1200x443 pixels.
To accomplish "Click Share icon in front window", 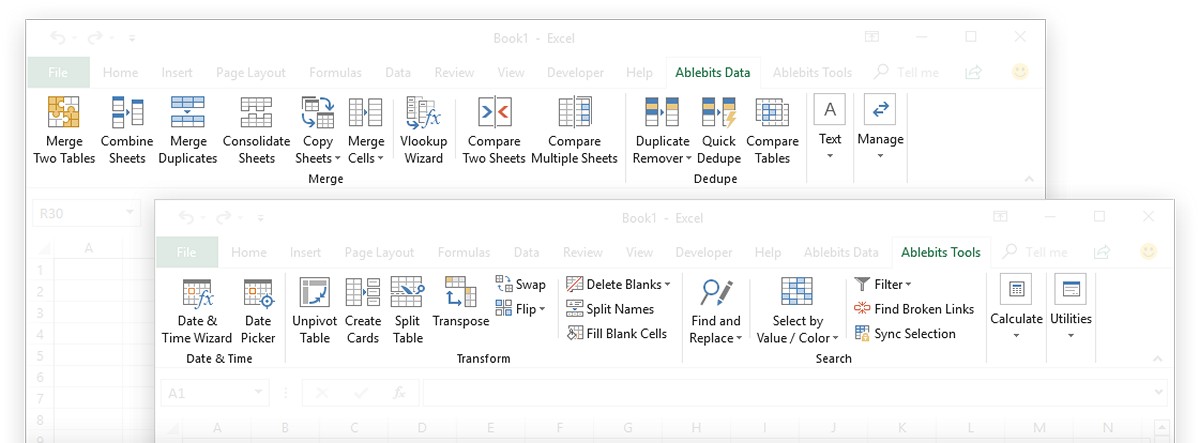I will tap(1102, 252).
